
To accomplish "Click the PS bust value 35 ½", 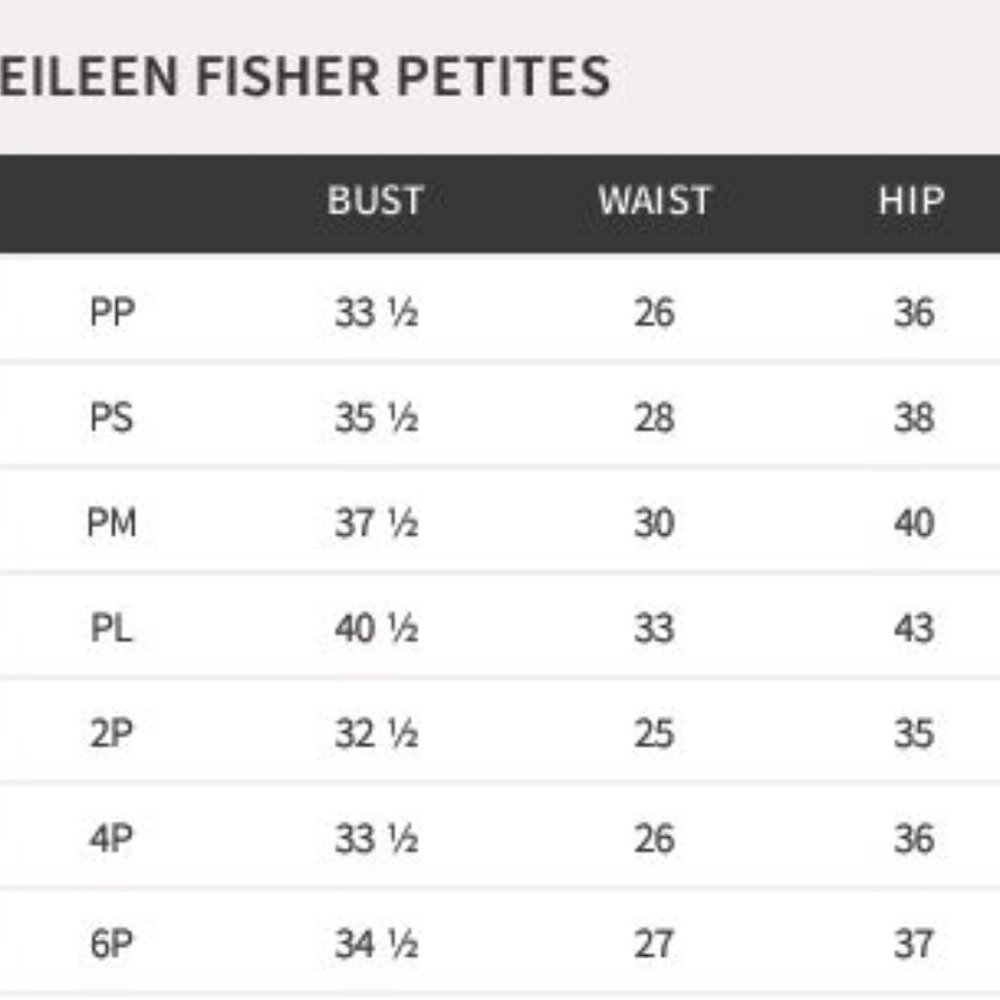I will [376, 418].
